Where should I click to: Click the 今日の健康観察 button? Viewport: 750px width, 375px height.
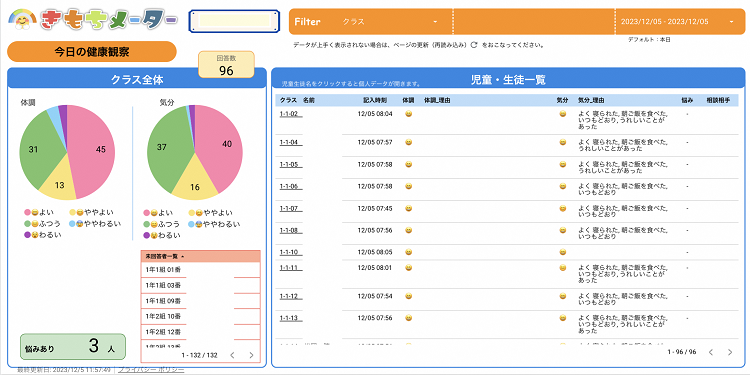[92, 52]
